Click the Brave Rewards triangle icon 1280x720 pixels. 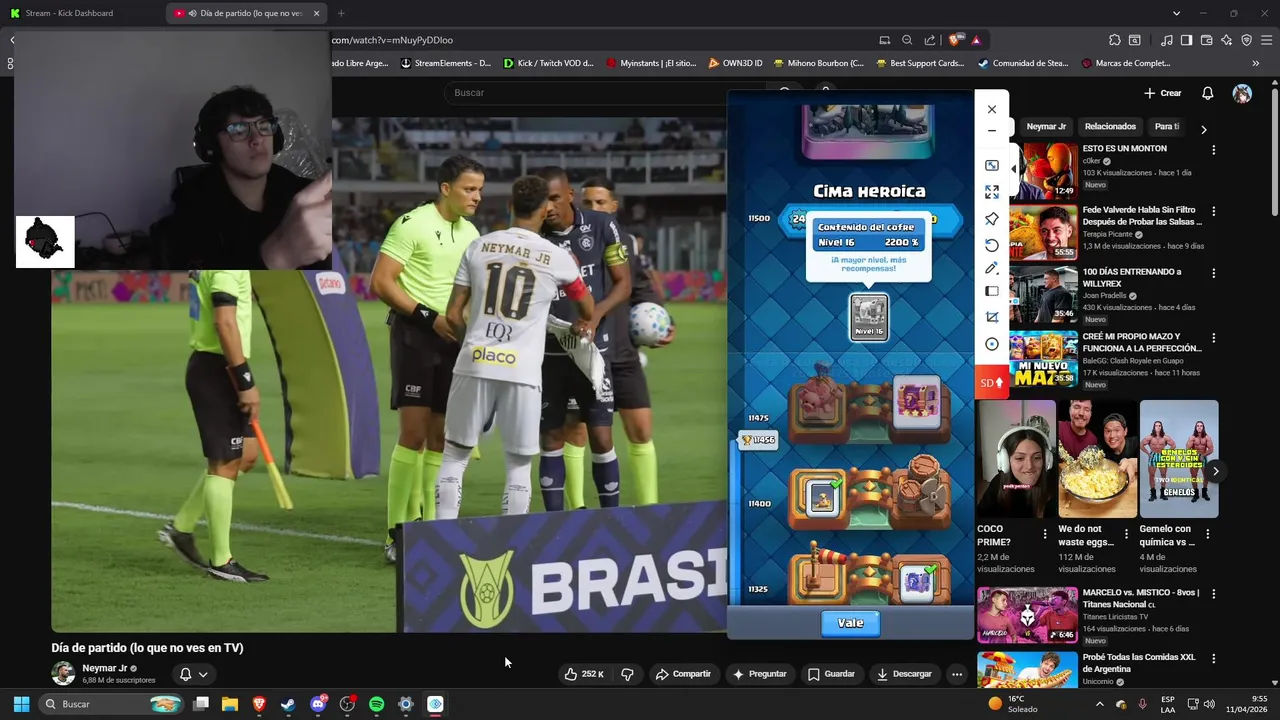[976, 40]
